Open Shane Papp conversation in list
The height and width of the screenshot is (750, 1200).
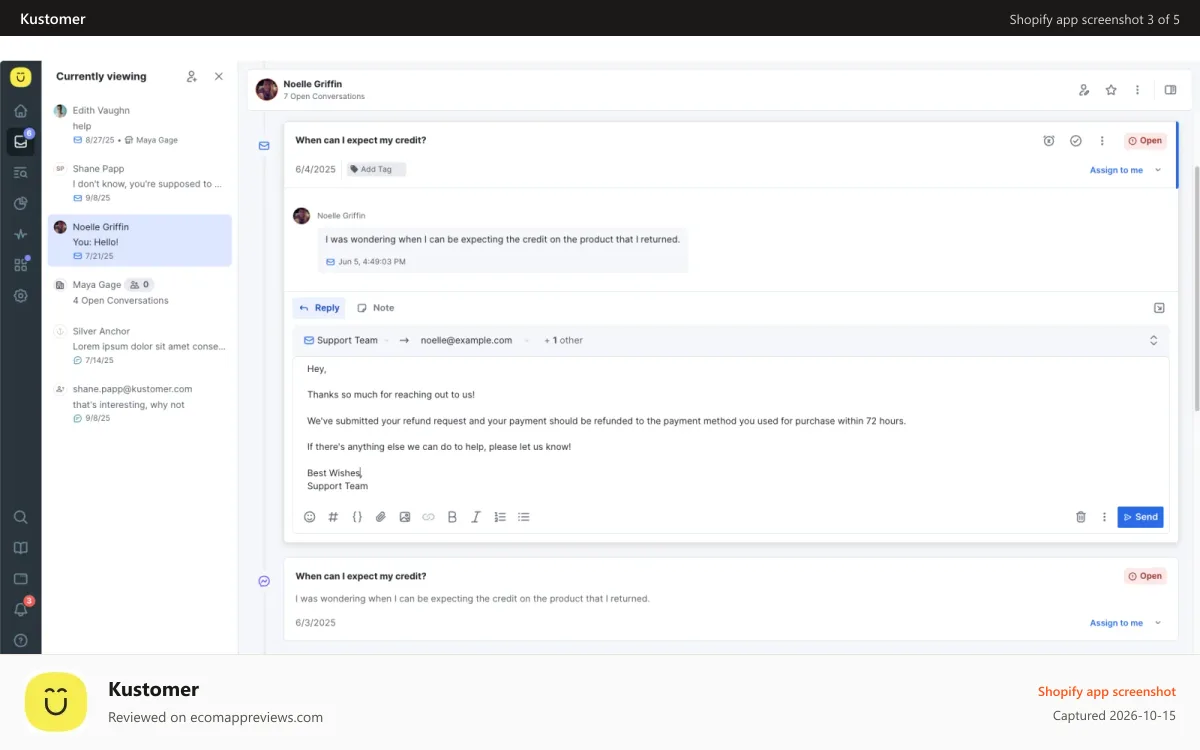coord(140,183)
